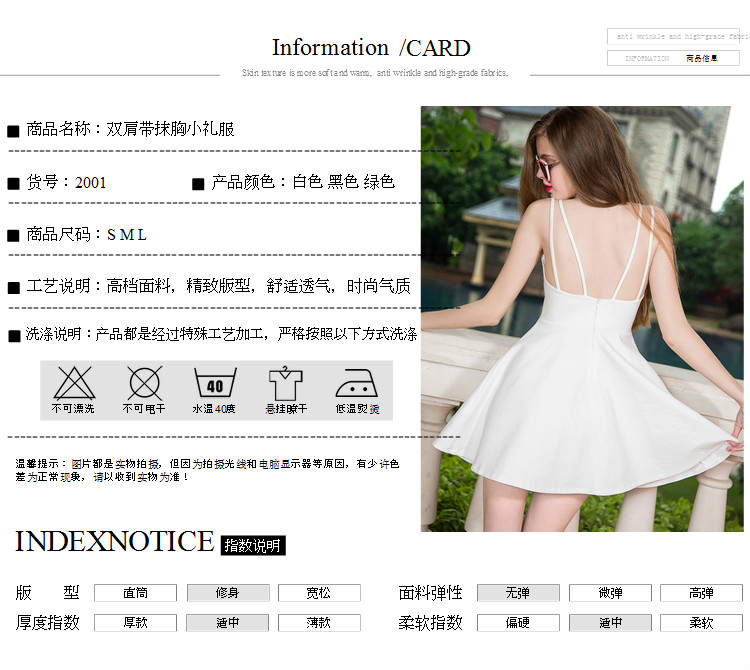Choose 宽松 in the 版型 row
Image resolution: width=750 pixels, height=670 pixels.
click(319, 593)
